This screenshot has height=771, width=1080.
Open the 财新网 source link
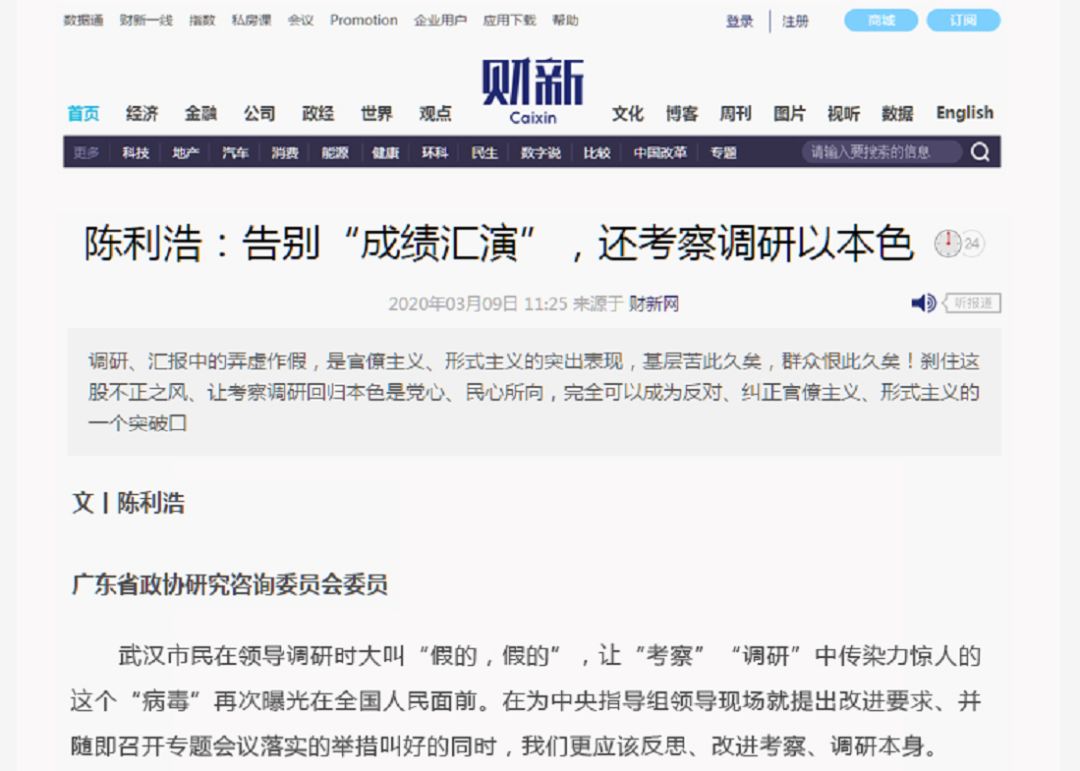coord(653,304)
